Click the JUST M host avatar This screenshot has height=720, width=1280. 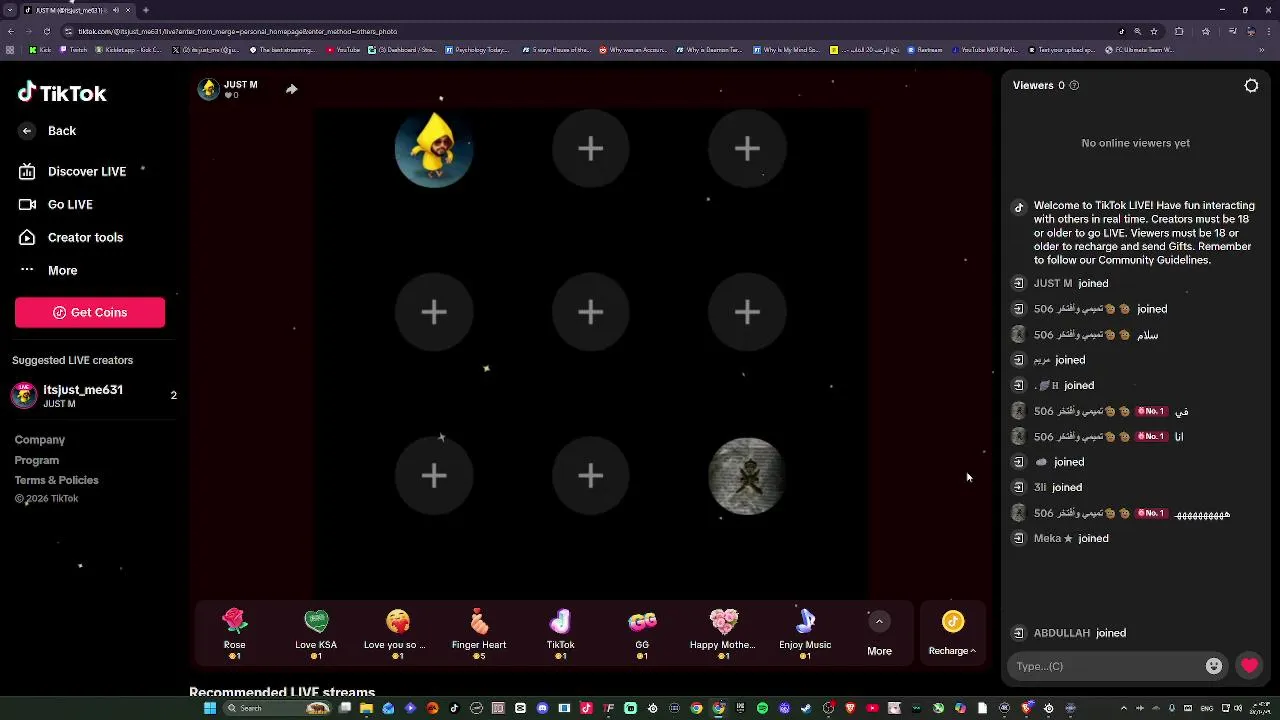(208, 89)
